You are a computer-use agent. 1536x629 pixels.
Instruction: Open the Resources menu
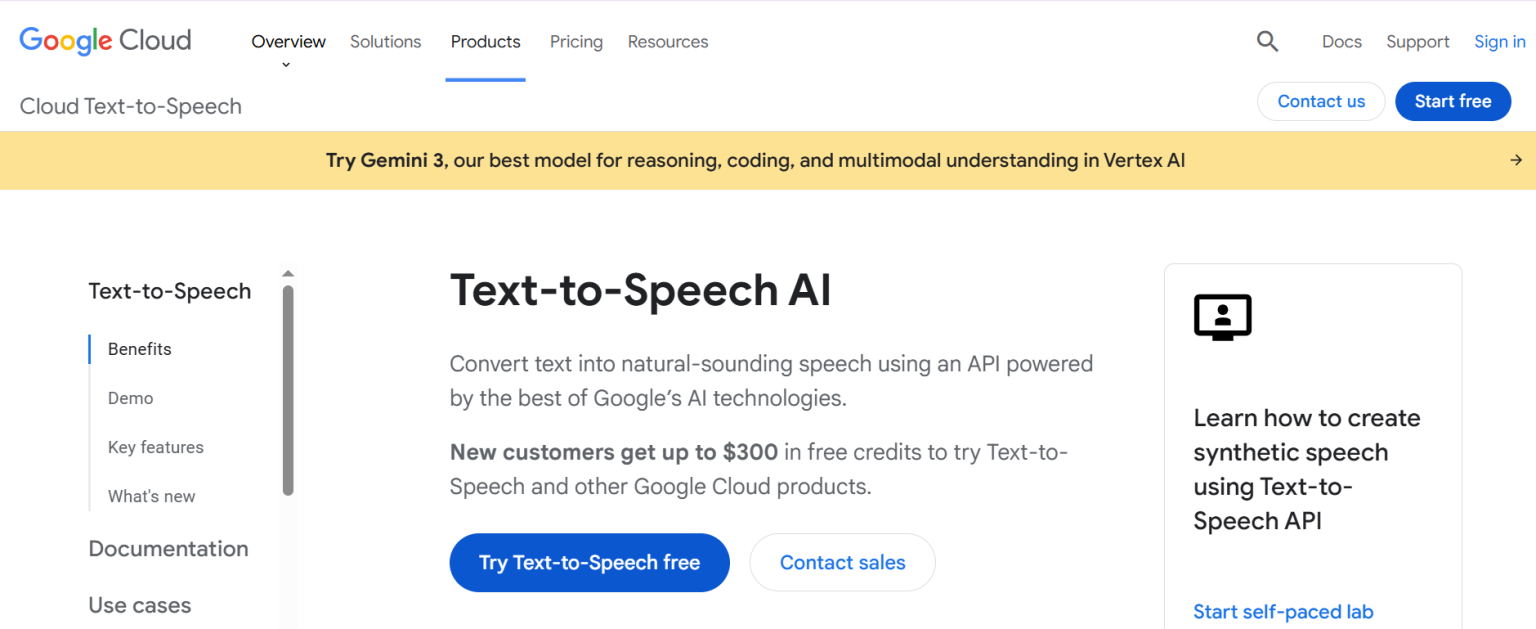pos(667,42)
